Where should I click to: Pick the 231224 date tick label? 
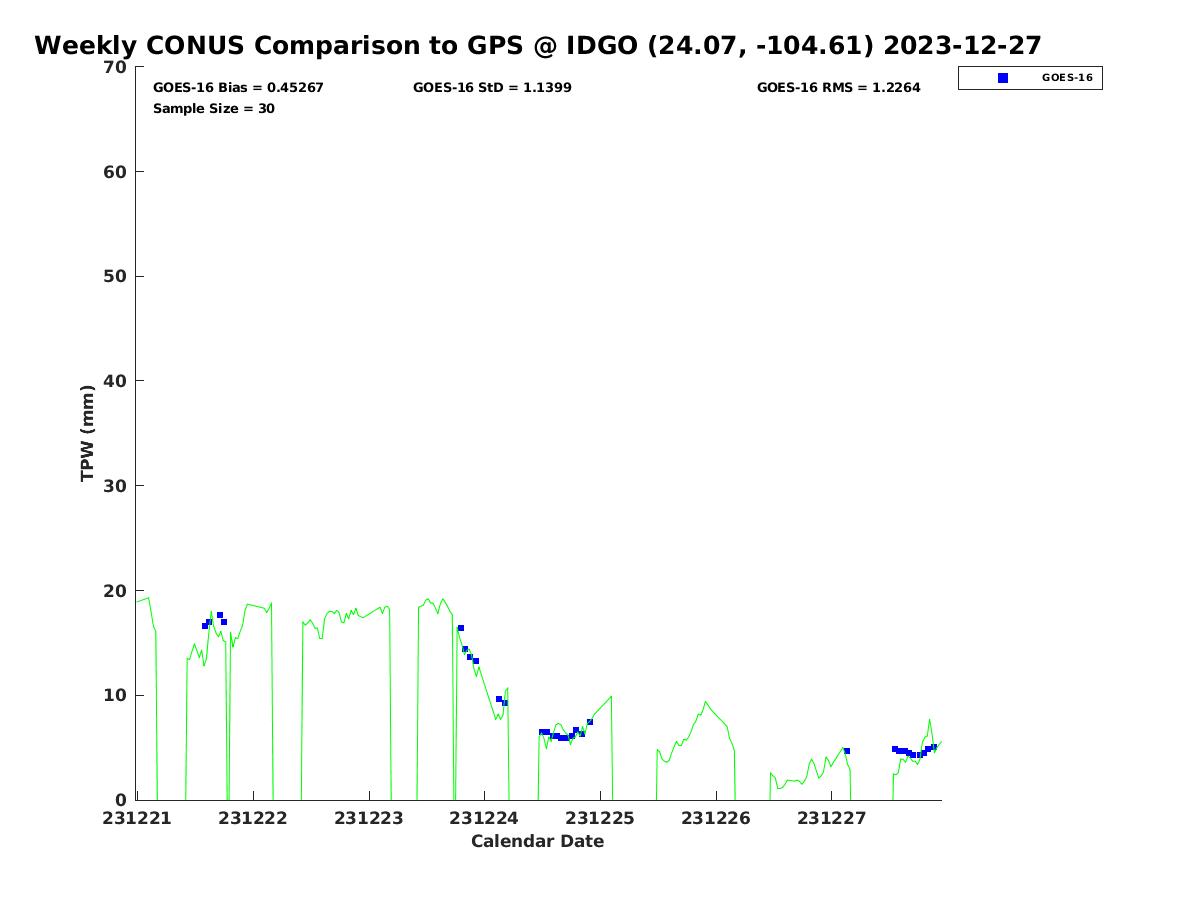[x=484, y=818]
